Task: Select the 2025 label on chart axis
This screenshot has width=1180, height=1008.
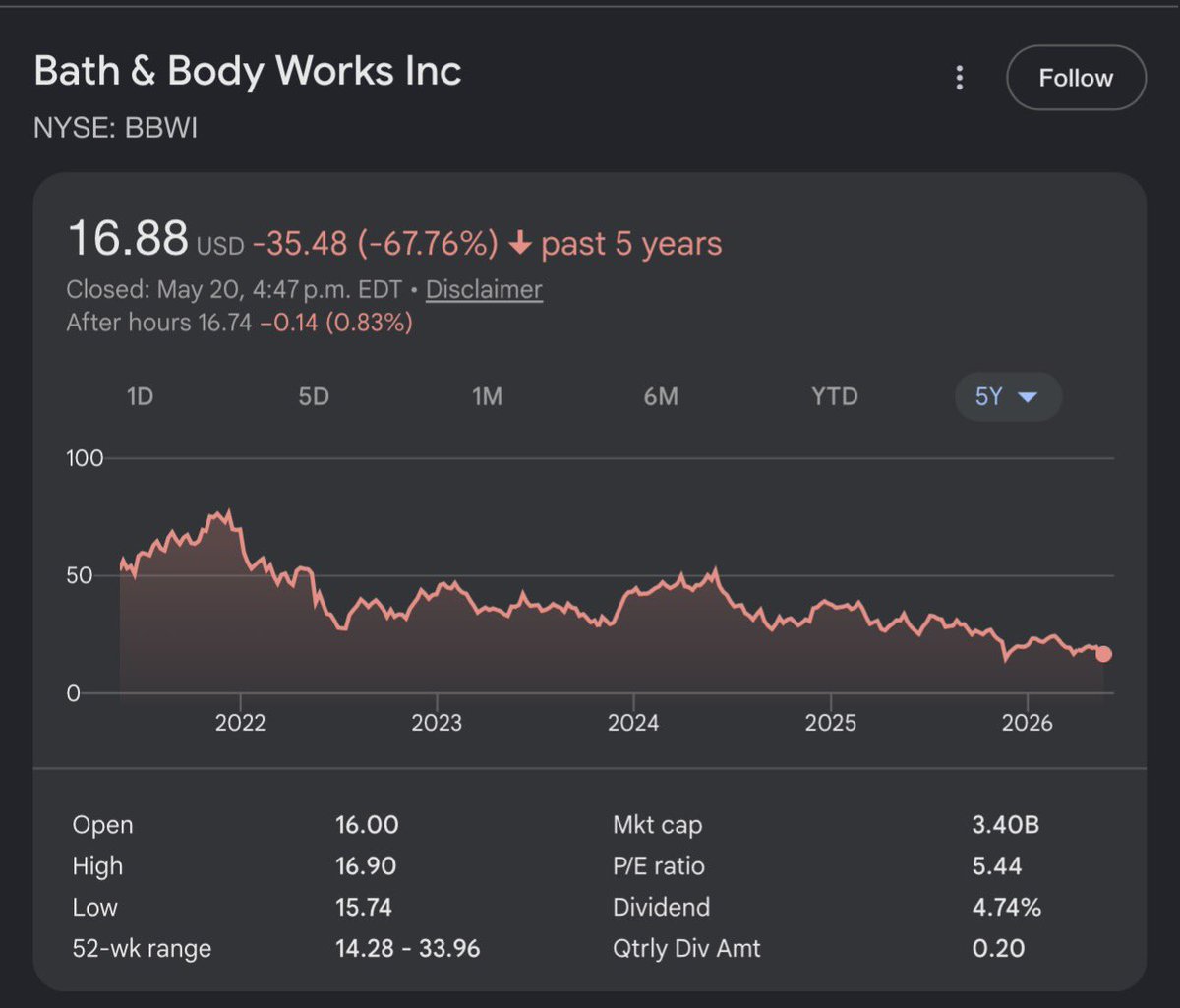Action: click(x=830, y=723)
